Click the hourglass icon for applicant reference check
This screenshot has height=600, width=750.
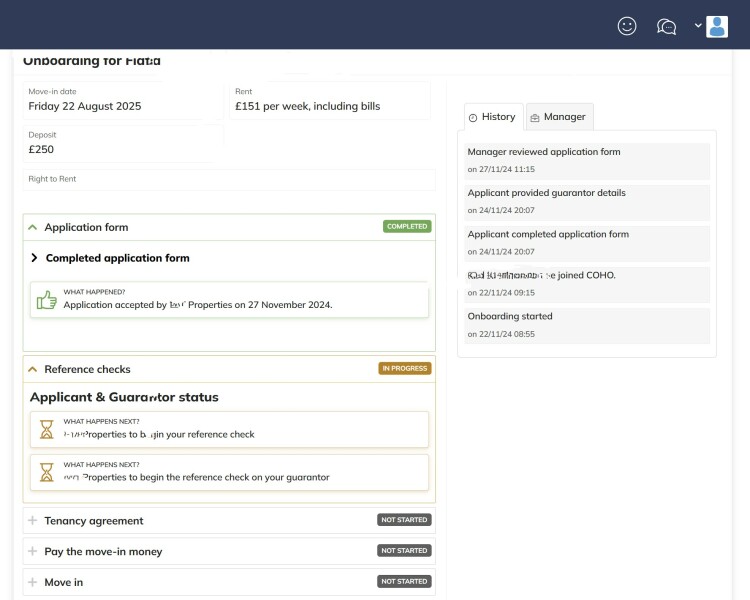[x=46, y=429]
